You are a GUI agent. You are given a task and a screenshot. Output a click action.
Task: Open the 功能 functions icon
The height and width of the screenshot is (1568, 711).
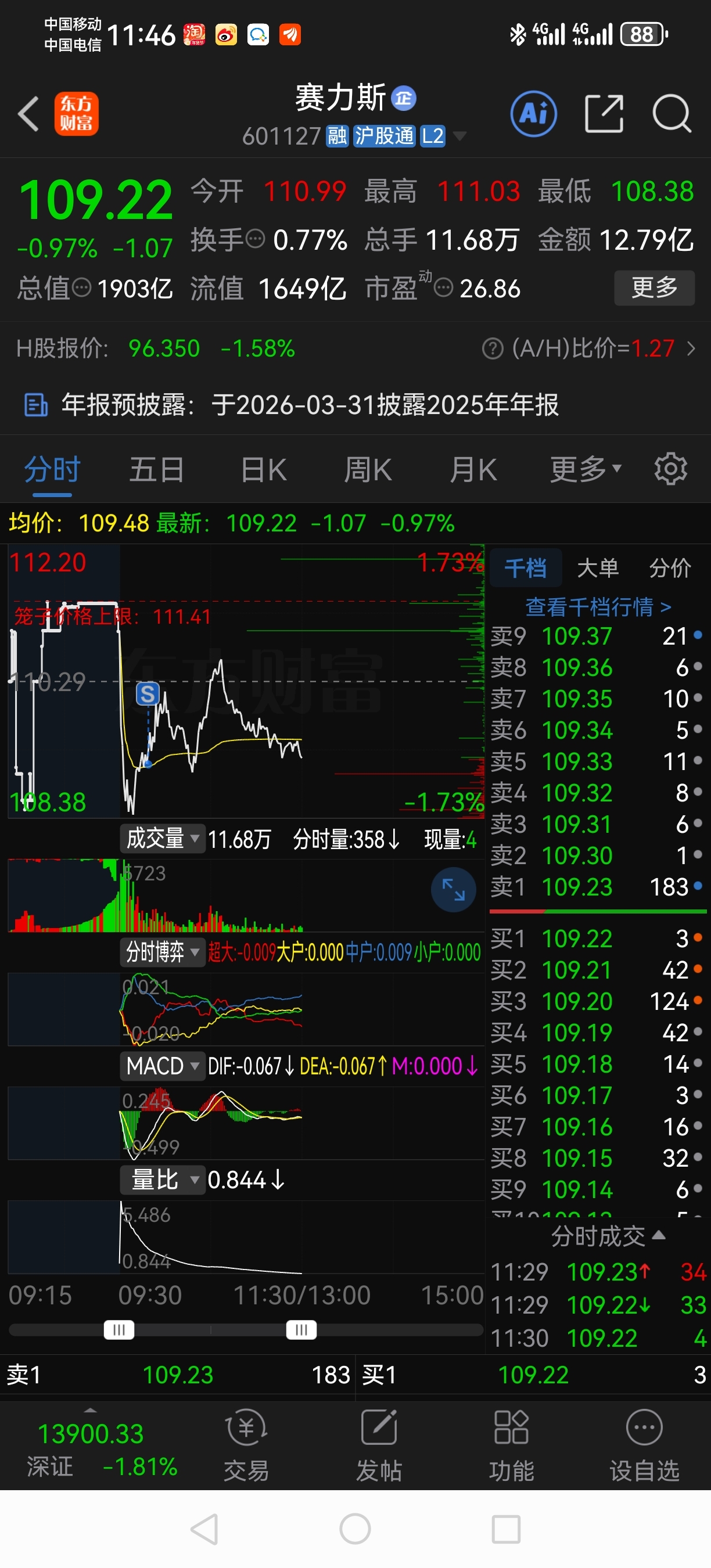[x=511, y=1445]
